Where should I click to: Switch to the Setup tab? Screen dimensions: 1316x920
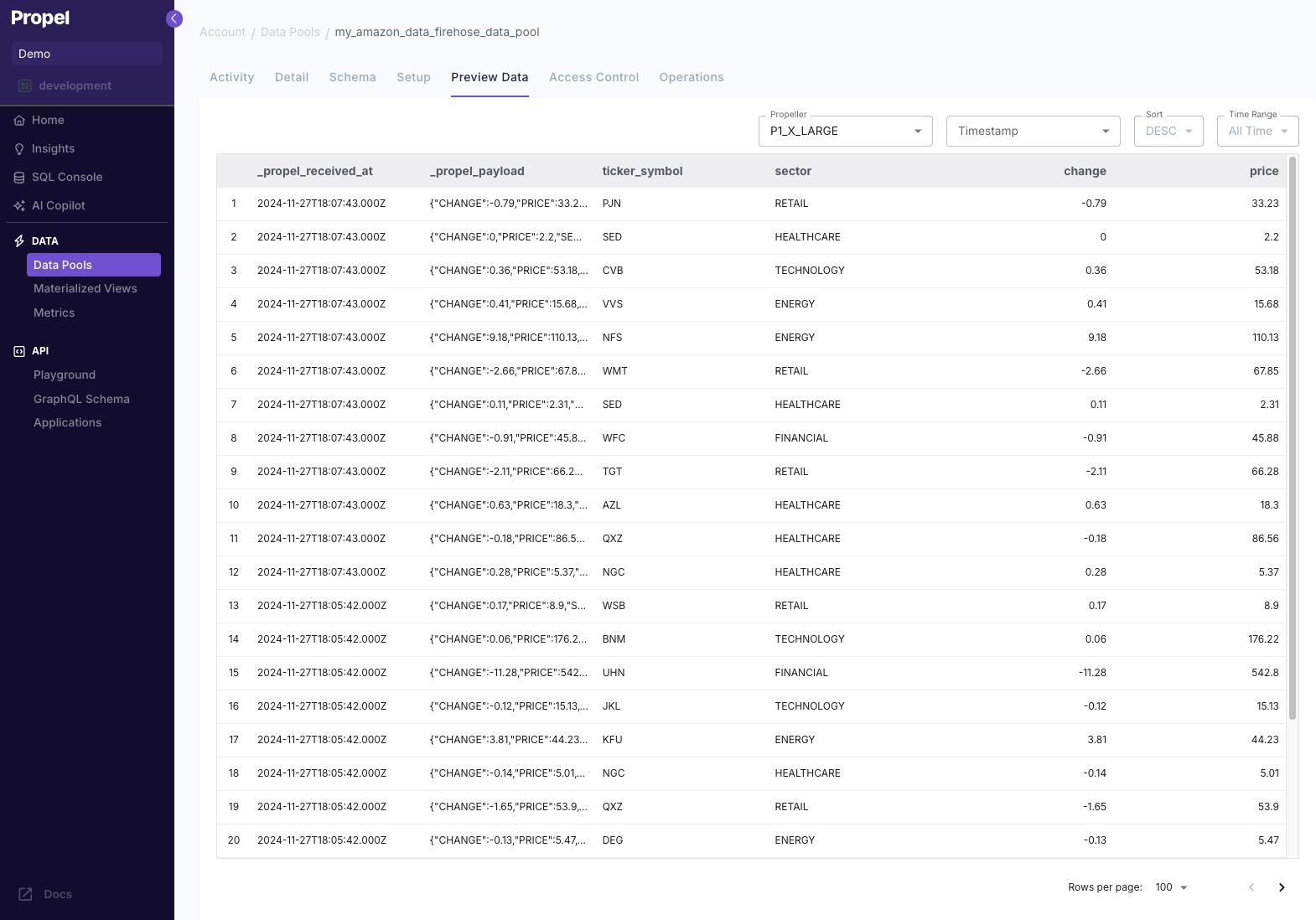[414, 77]
